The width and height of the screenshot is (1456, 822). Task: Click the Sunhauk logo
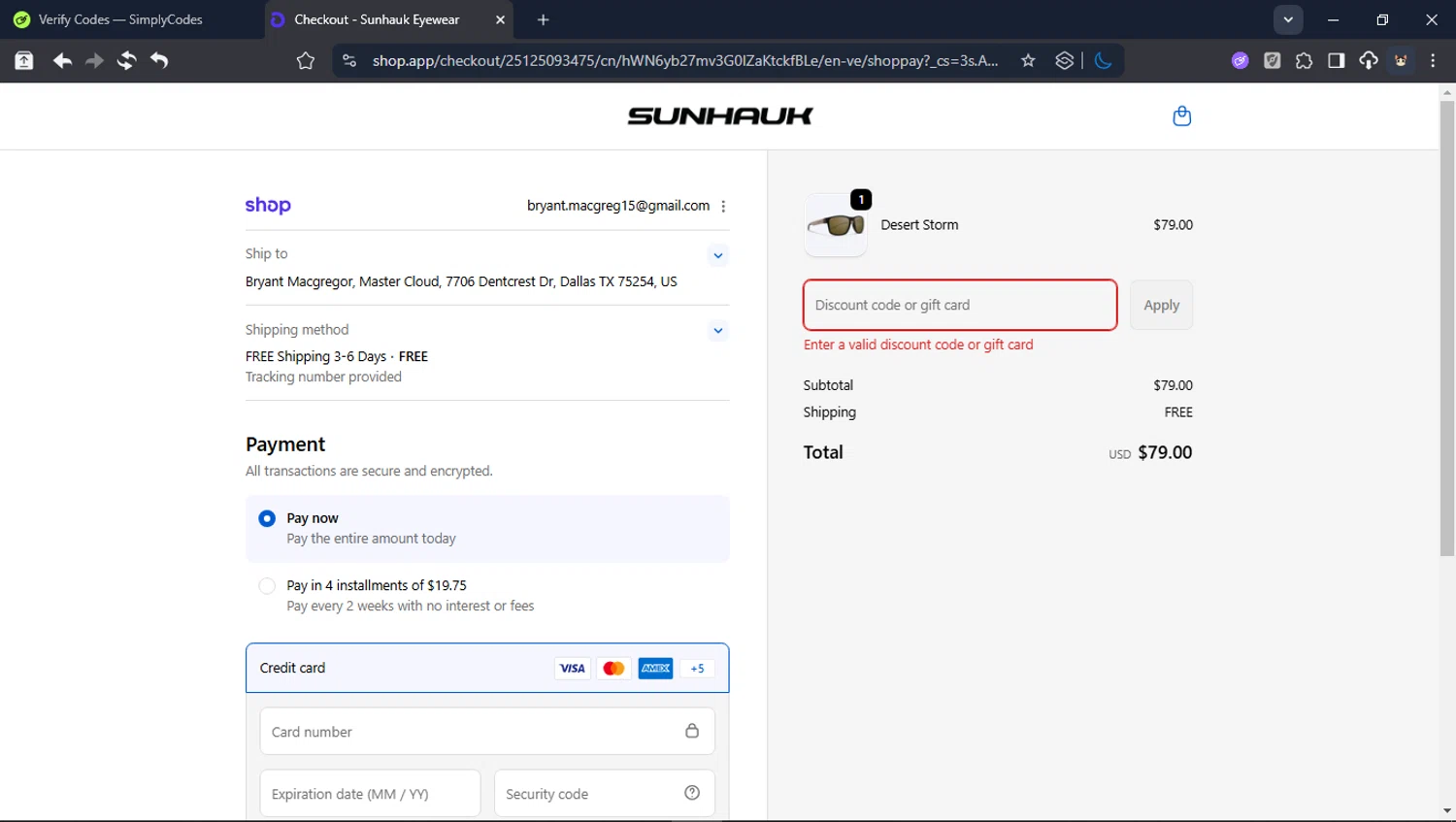coord(720,115)
